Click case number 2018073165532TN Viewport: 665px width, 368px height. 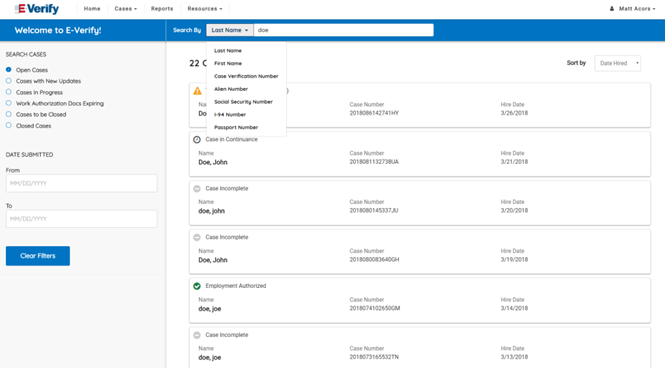[x=374, y=357]
